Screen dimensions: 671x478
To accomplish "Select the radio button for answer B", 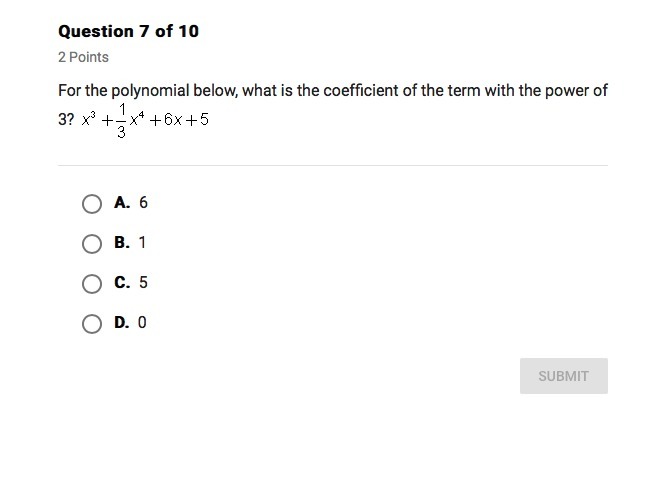I will click(92, 243).
